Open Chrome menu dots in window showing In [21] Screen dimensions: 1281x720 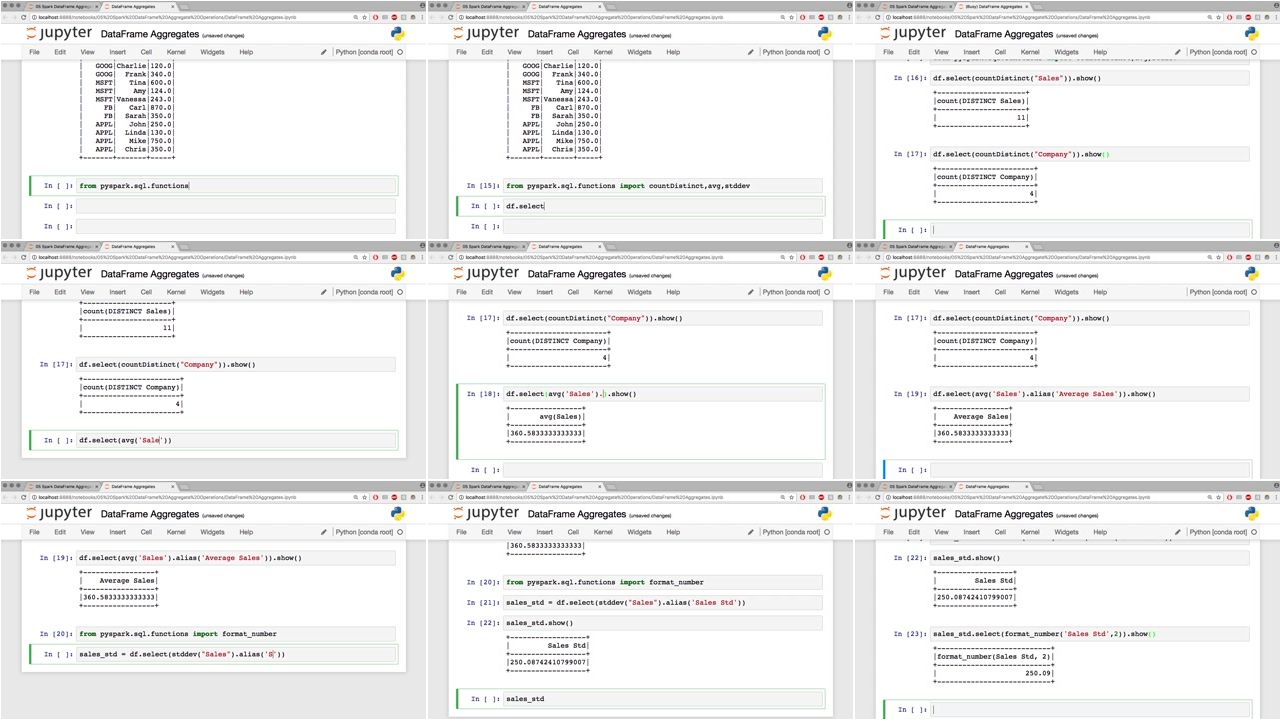pyautogui.click(x=847, y=497)
